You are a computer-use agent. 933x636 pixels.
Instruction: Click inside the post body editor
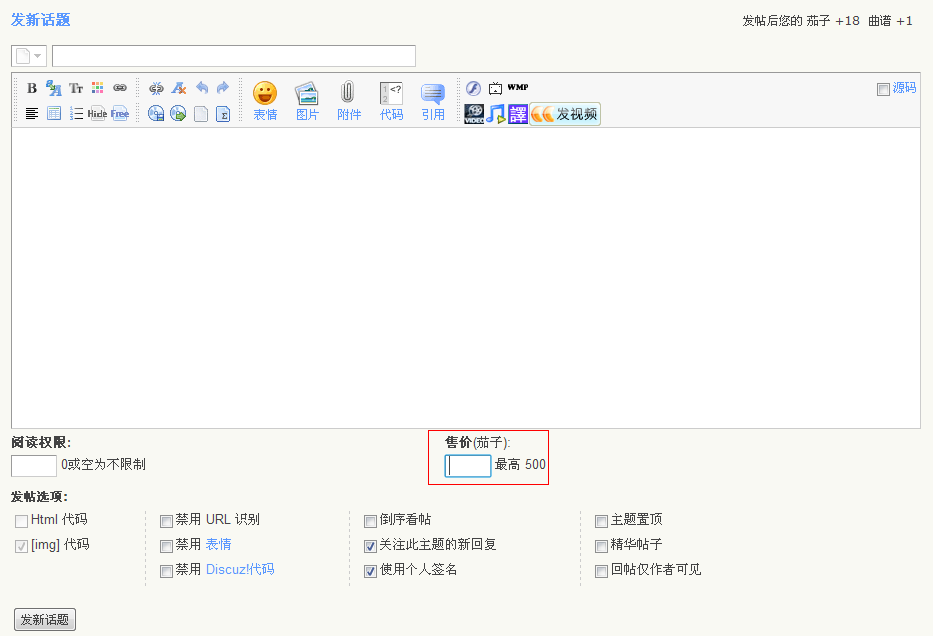[x=466, y=278]
